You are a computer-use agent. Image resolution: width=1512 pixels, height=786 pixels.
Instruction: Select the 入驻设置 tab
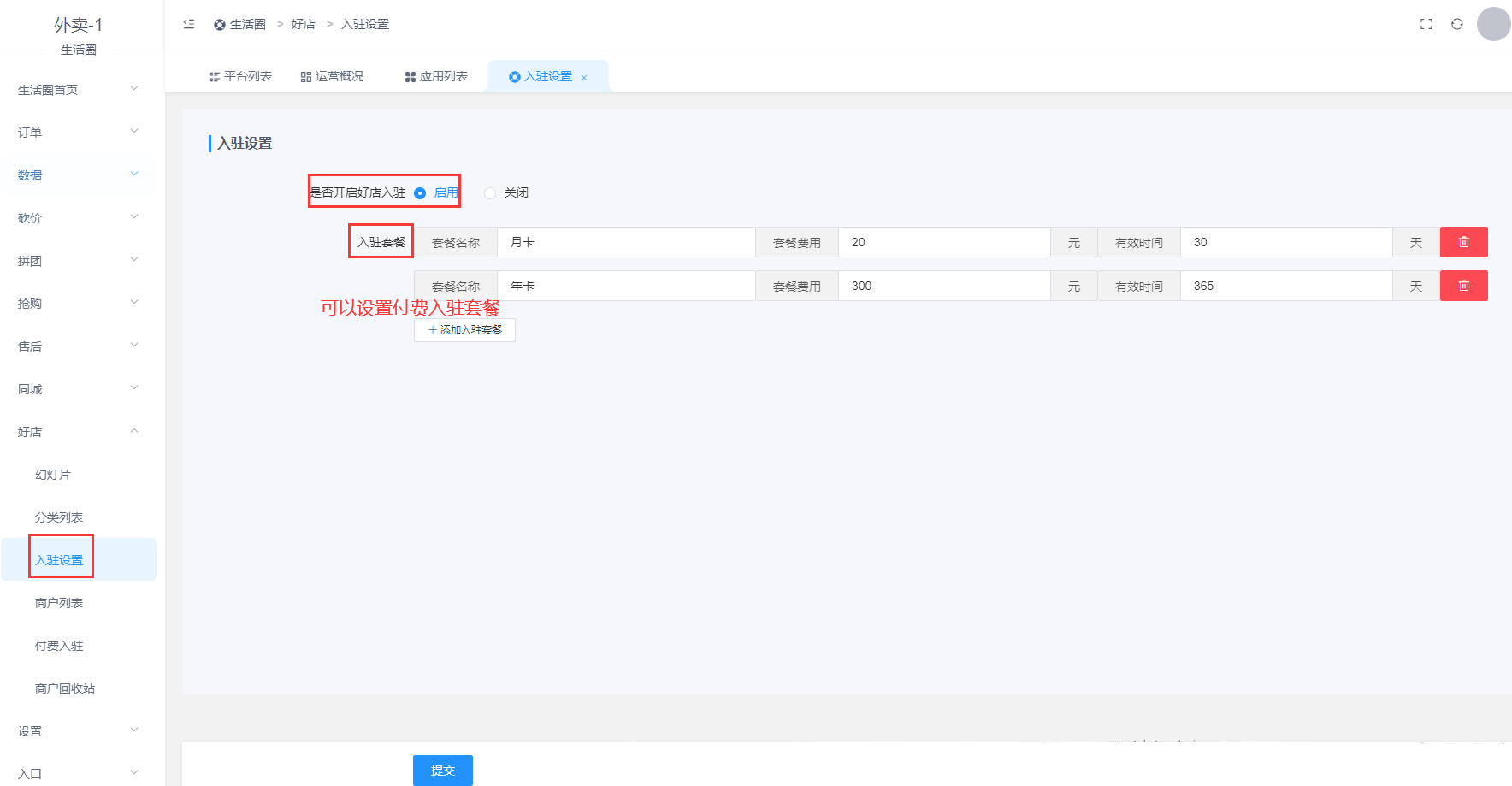click(547, 76)
